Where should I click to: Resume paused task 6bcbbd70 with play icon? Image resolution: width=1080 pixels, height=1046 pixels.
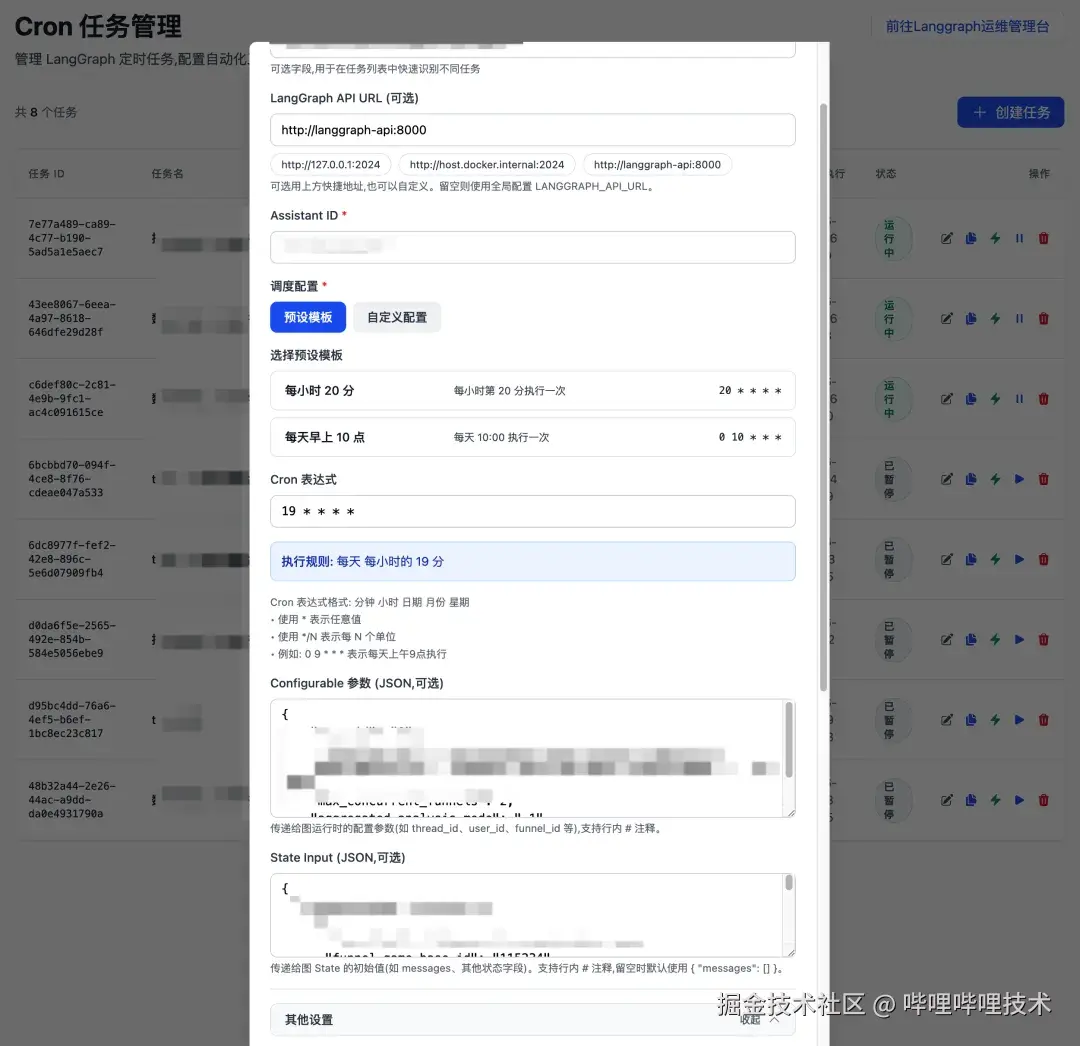tap(1019, 479)
